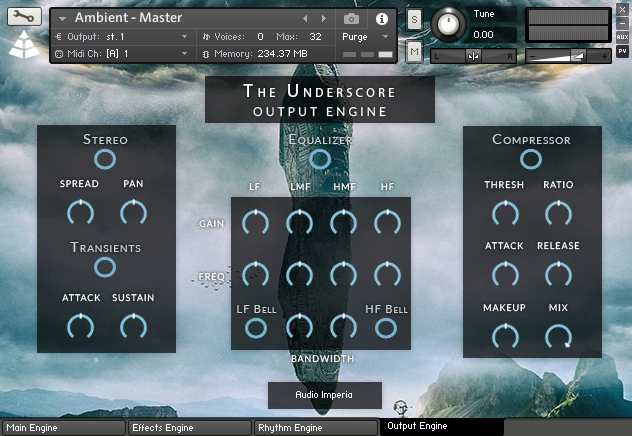Screen dimensions: 632x436
Task: Click the Compressor Ratio knob
Action: pos(558,213)
